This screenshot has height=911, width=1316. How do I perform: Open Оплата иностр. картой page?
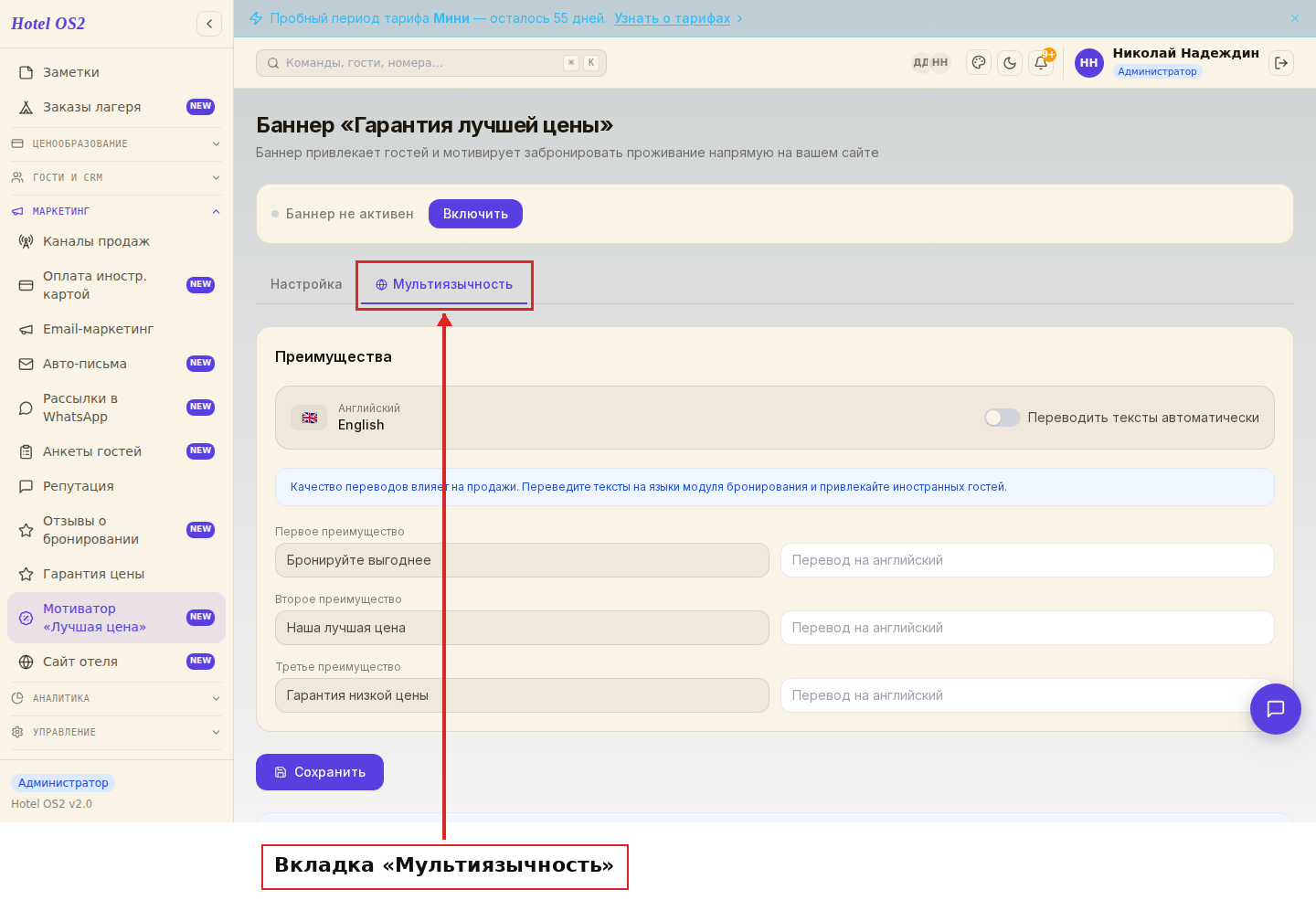(117, 285)
